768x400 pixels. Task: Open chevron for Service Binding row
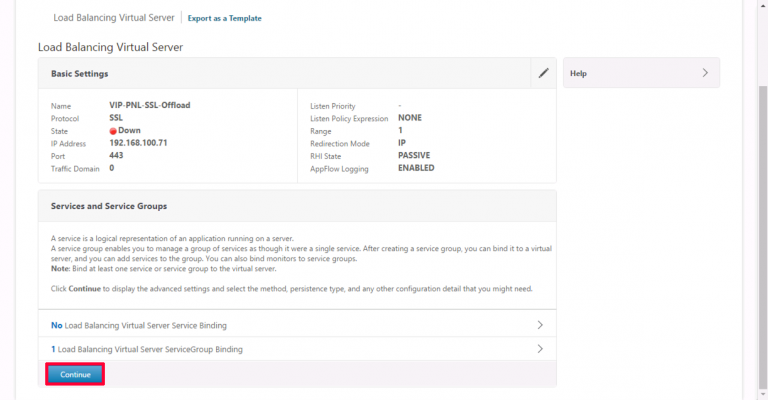pyautogui.click(x=540, y=325)
